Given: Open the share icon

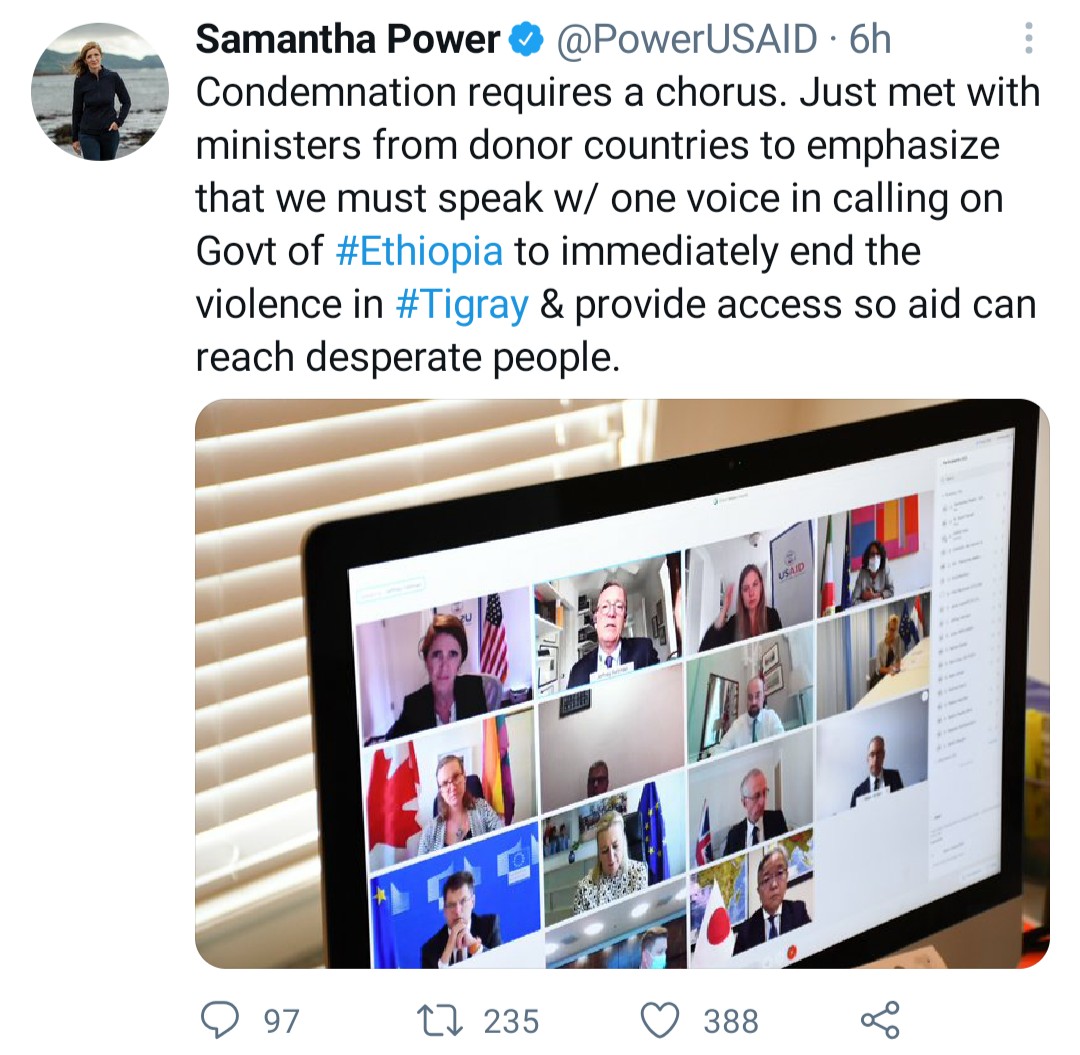Looking at the screenshot, I should pos(880,1020).
